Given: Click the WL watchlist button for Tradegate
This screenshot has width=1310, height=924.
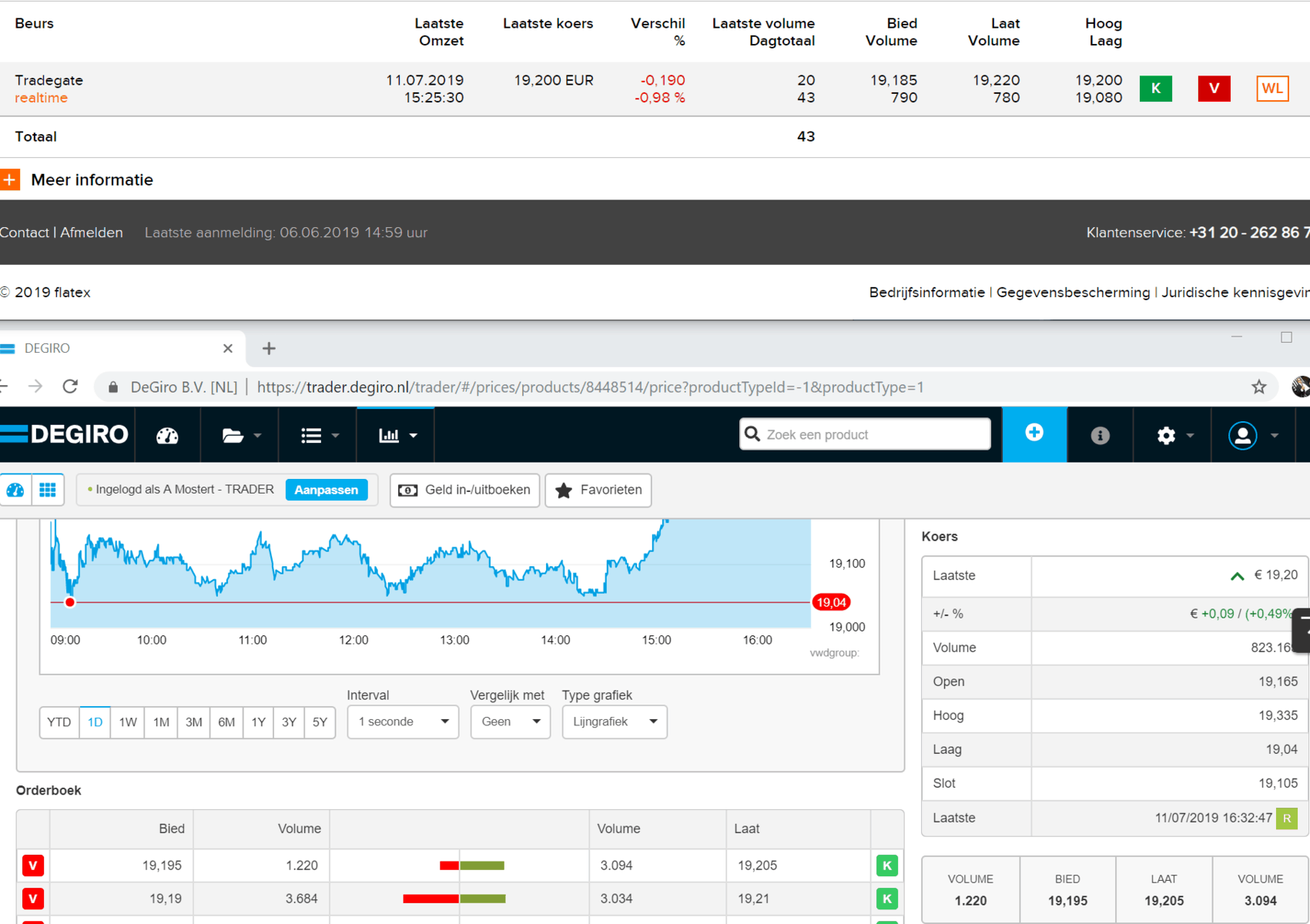Looking at the screenshot, I should click(1272, 89).
